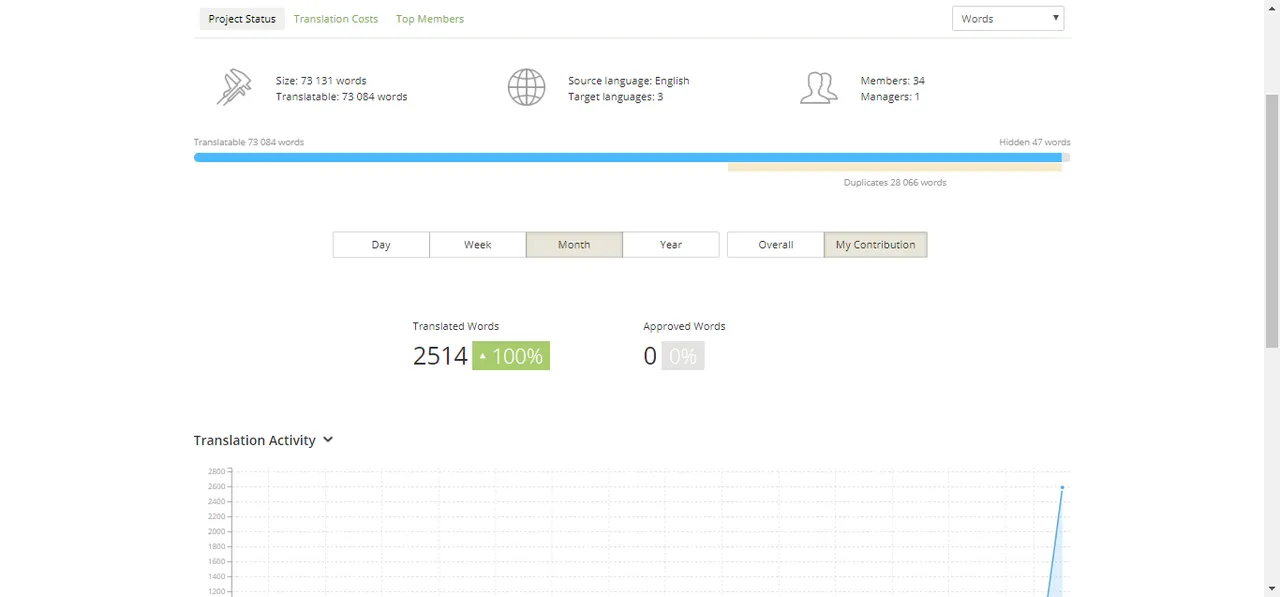Click the globe languages icon
This screenshot has width=1280, height=597.
coord(526,87)
